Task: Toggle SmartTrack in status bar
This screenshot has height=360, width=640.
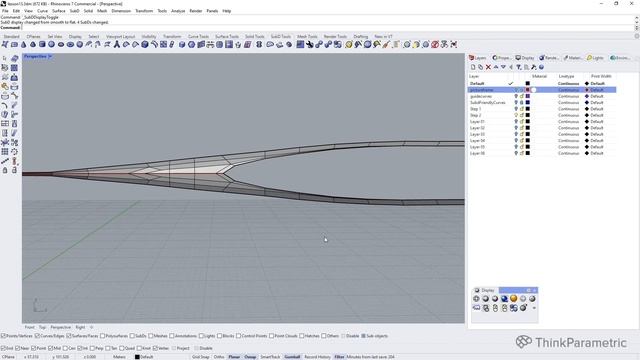Action: pos(270,357)
